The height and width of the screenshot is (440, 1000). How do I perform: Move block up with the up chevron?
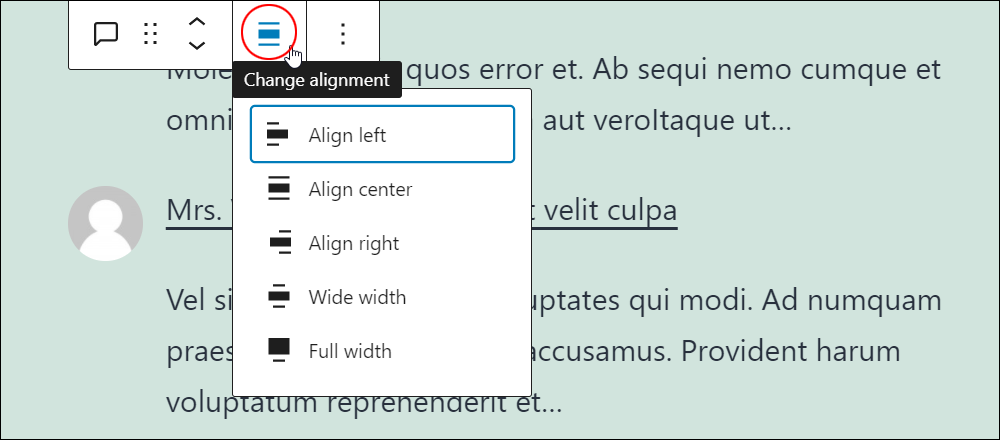[x=197, y=22]
